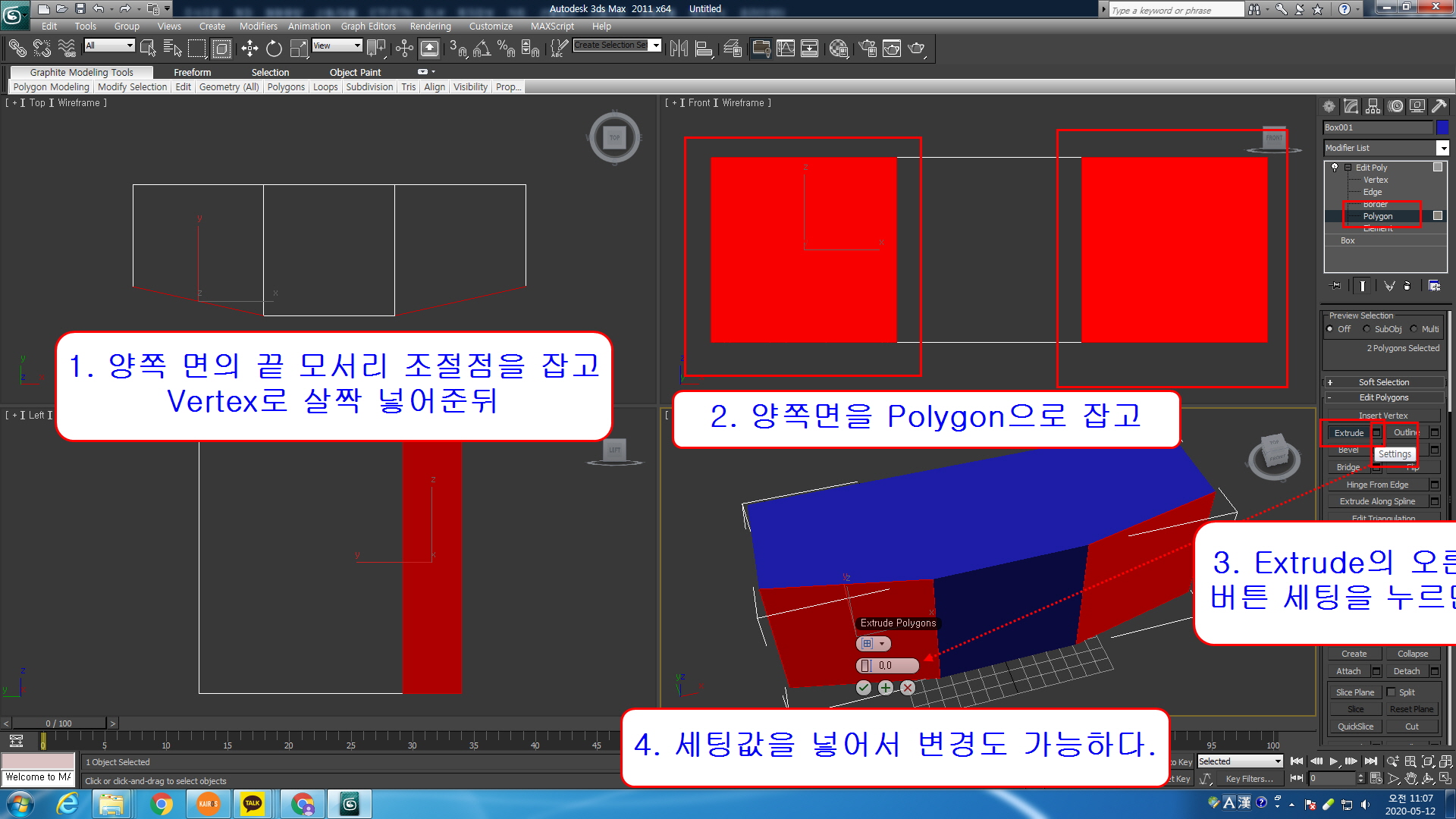
Task: Open the Motion command panel tab
Action: 1395,106
